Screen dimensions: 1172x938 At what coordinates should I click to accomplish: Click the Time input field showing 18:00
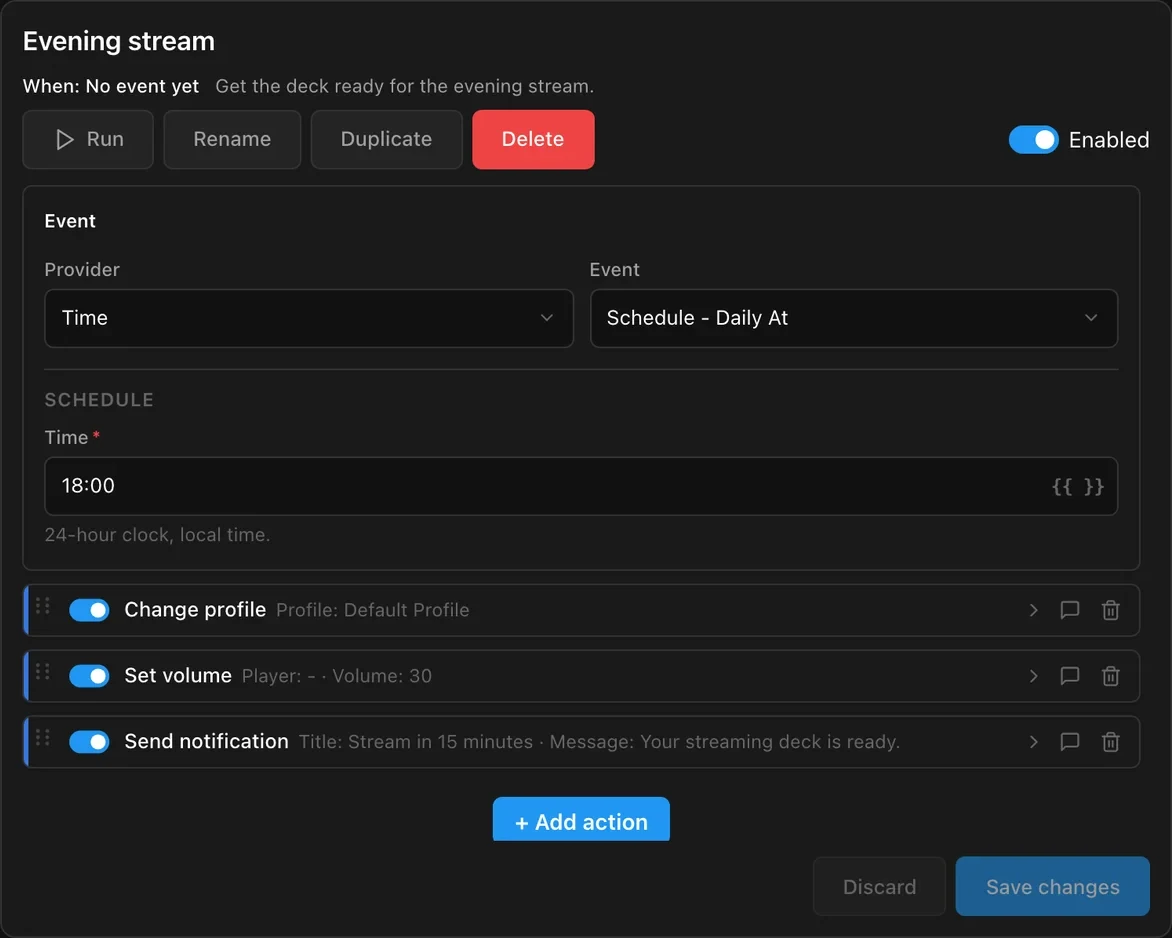581,487
